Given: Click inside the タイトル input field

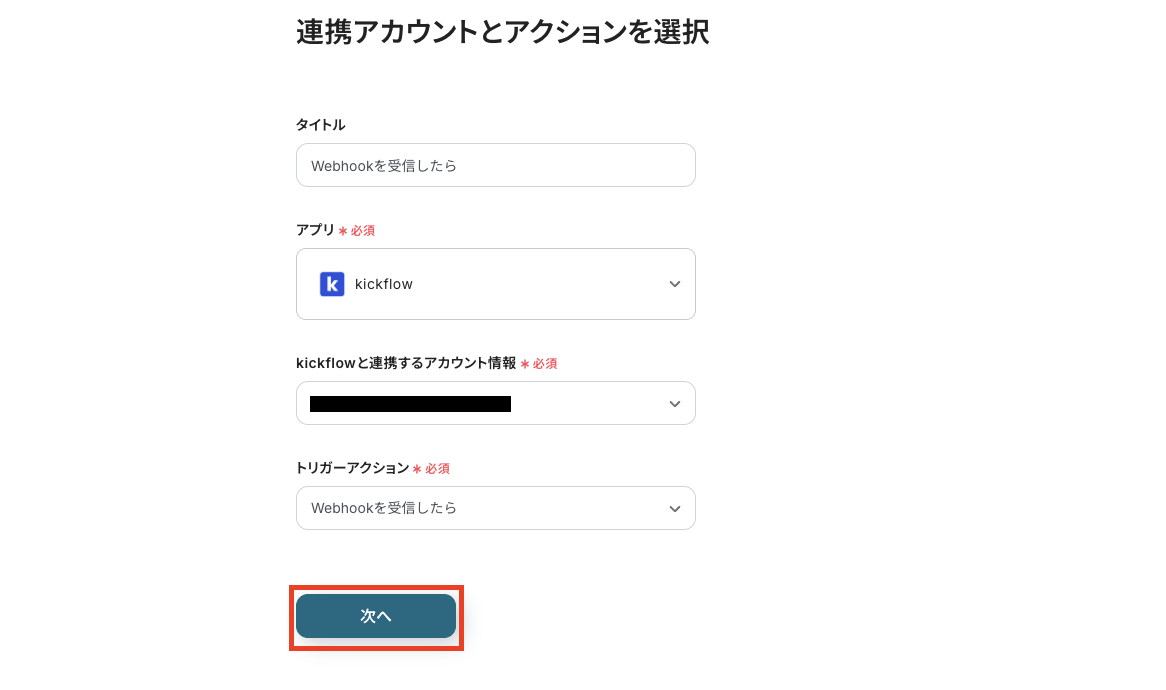Looking at the screenshot, I should pyautogui.click(x=496, y=165).
